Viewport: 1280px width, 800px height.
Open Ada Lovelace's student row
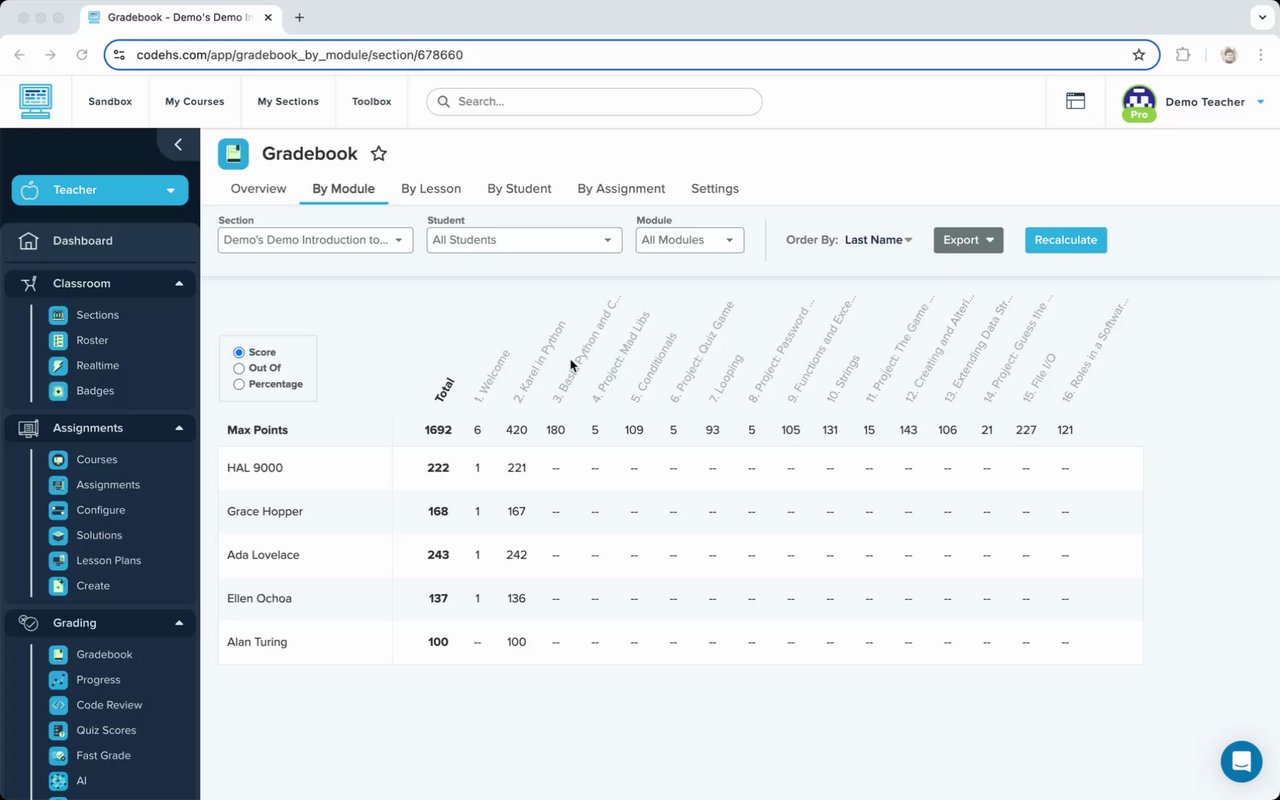(680, 555)
